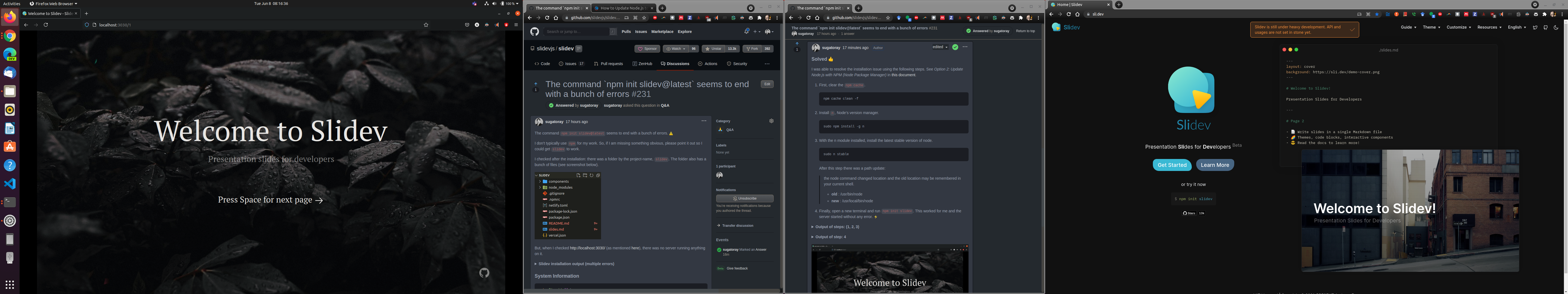Open the Actions repo tab
This screenshot has height=294, width=1568.
pyautogui.click(x=708, y=64)
